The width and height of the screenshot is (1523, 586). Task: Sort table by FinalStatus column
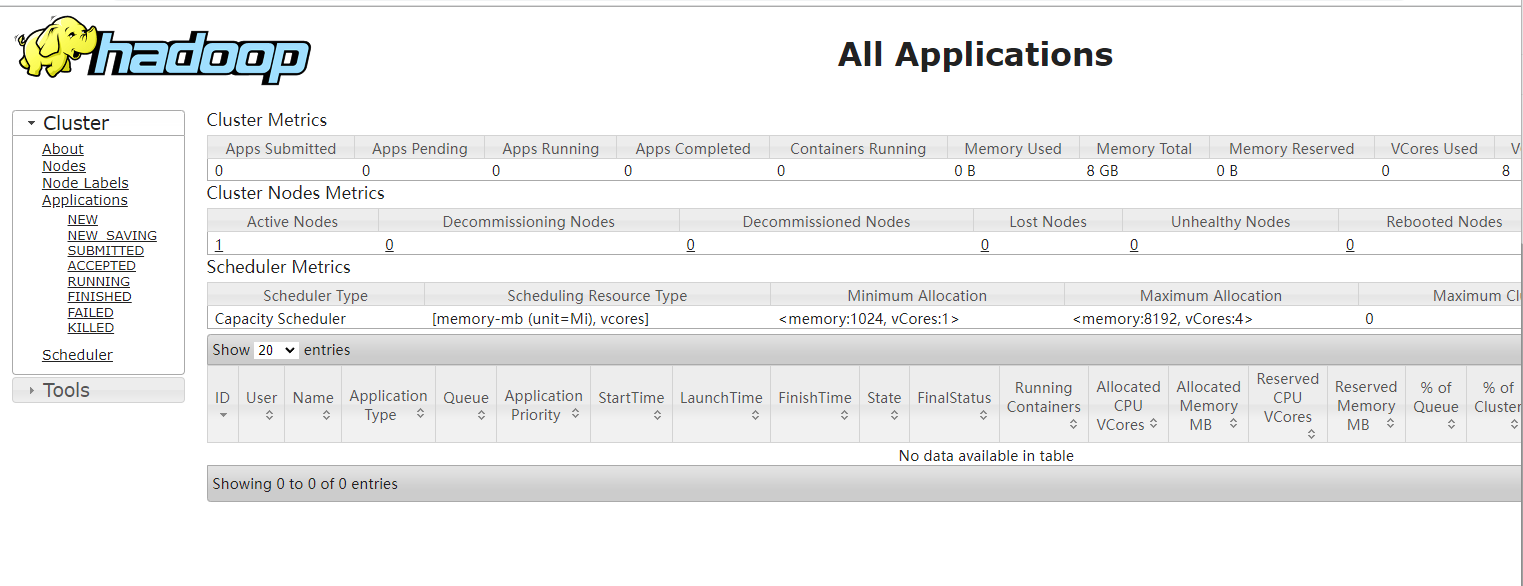pyautogui.click(x=954, y=404)
